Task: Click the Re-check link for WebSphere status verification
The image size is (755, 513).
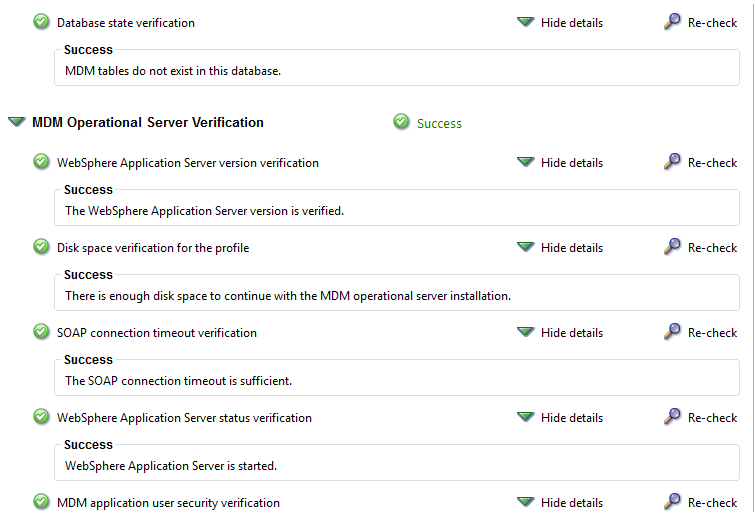Action: tap(712, 418)
